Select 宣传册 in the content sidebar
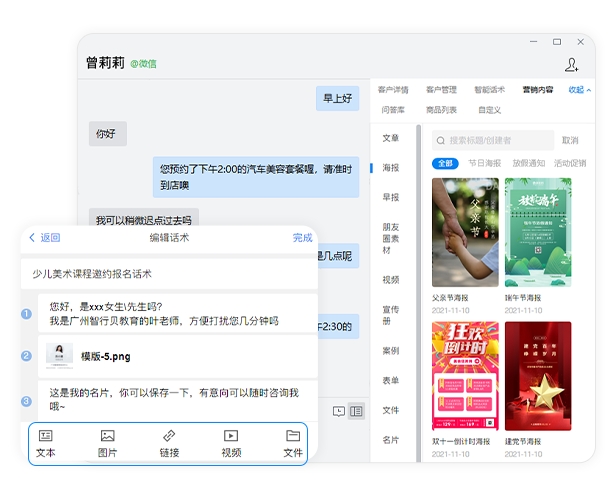Image resolution: width=612 pixels, height=503 pixels. pos(391,315)
